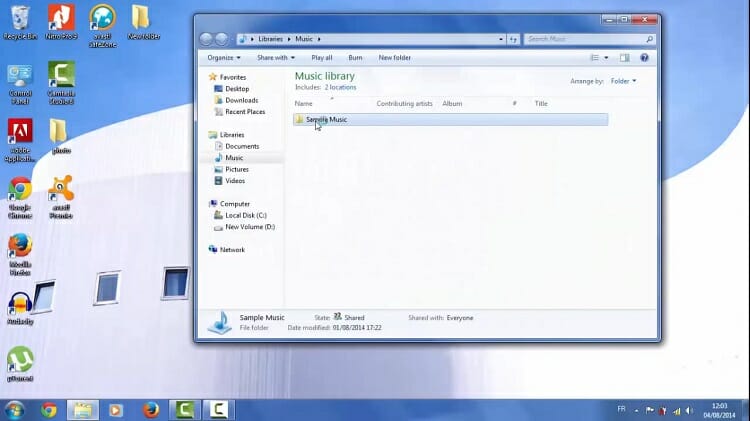Click the Search Music input field

tap(590, 39)
